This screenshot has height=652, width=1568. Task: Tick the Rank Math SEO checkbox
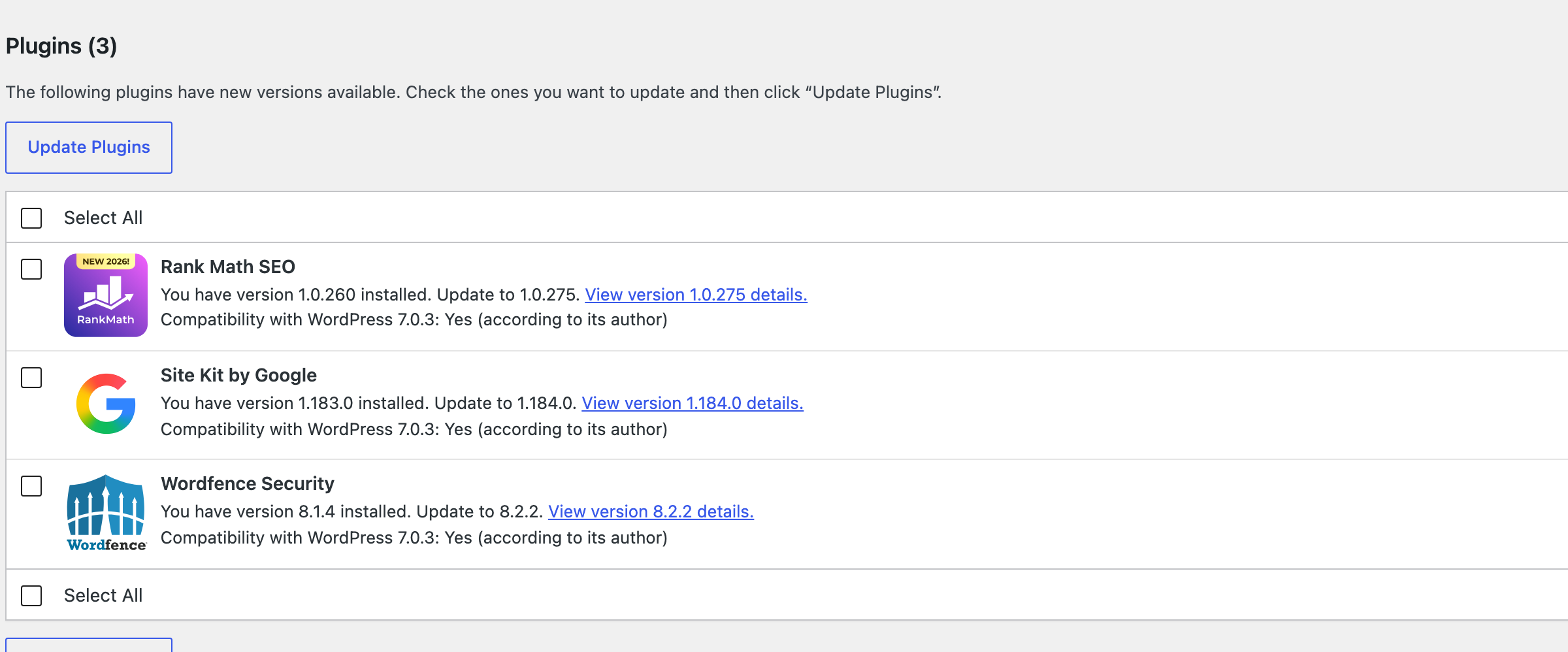[31, 269]
